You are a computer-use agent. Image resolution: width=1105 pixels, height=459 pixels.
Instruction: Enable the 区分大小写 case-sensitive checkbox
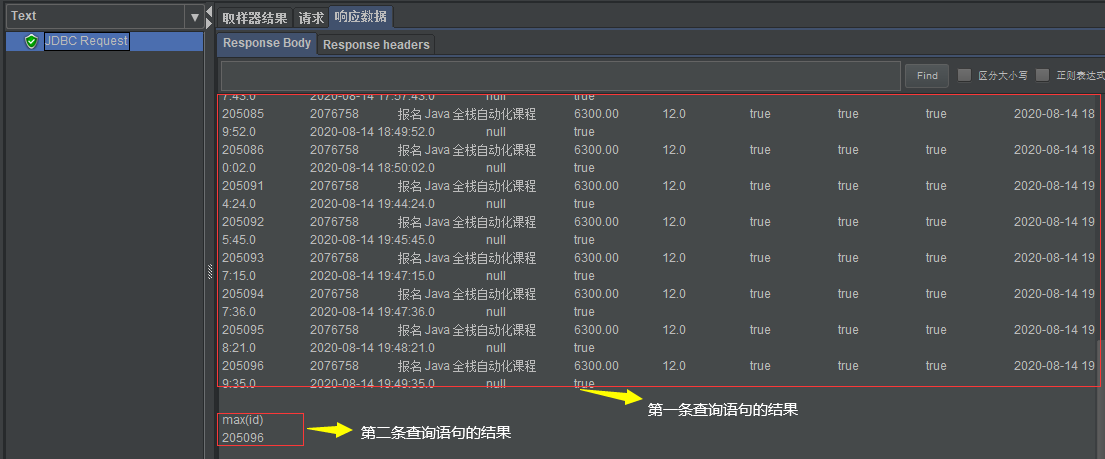tap(964, 75)
